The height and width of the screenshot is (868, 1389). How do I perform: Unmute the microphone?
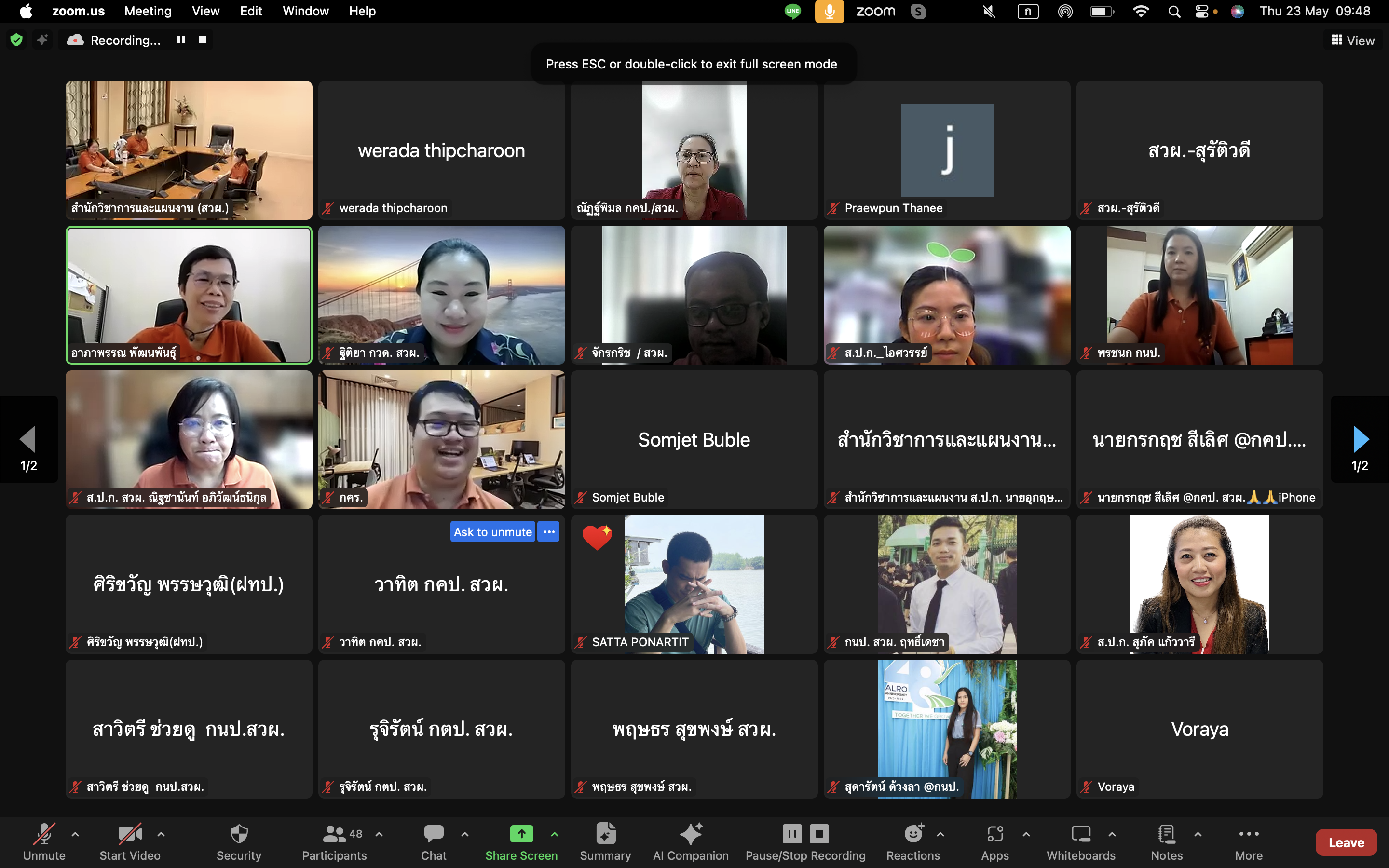44,834
